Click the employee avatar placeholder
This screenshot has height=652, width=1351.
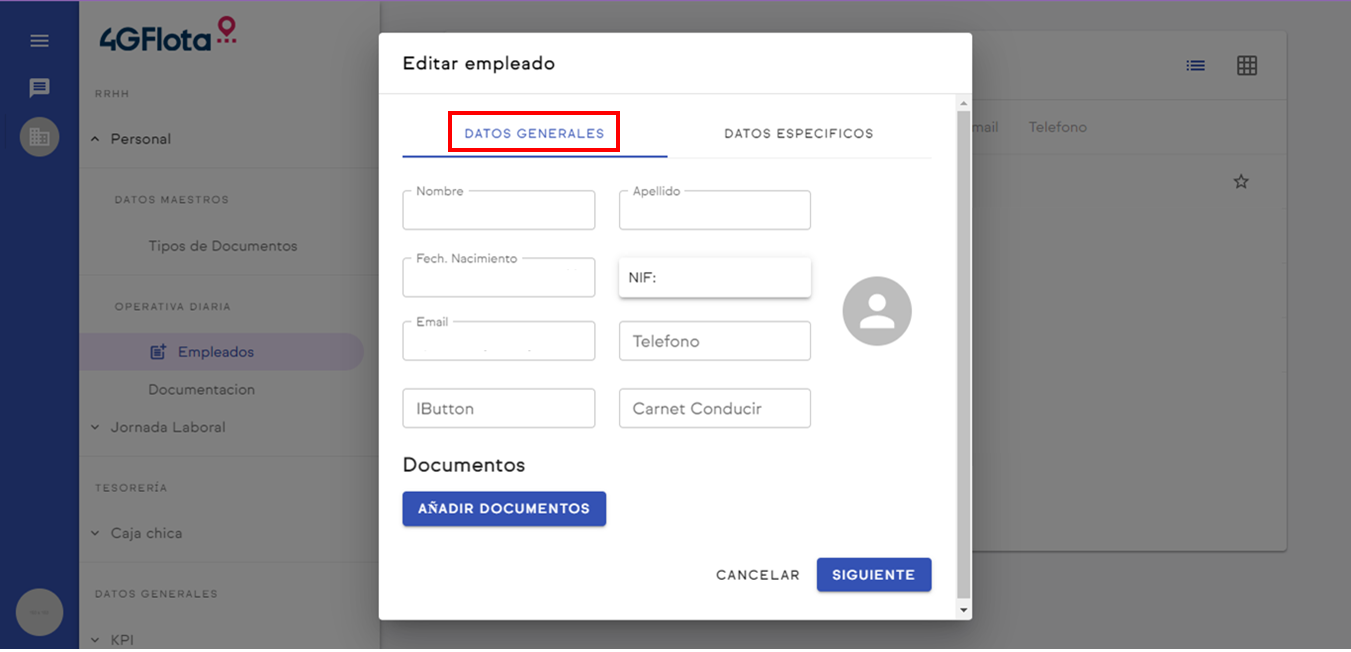pos(877,311)
